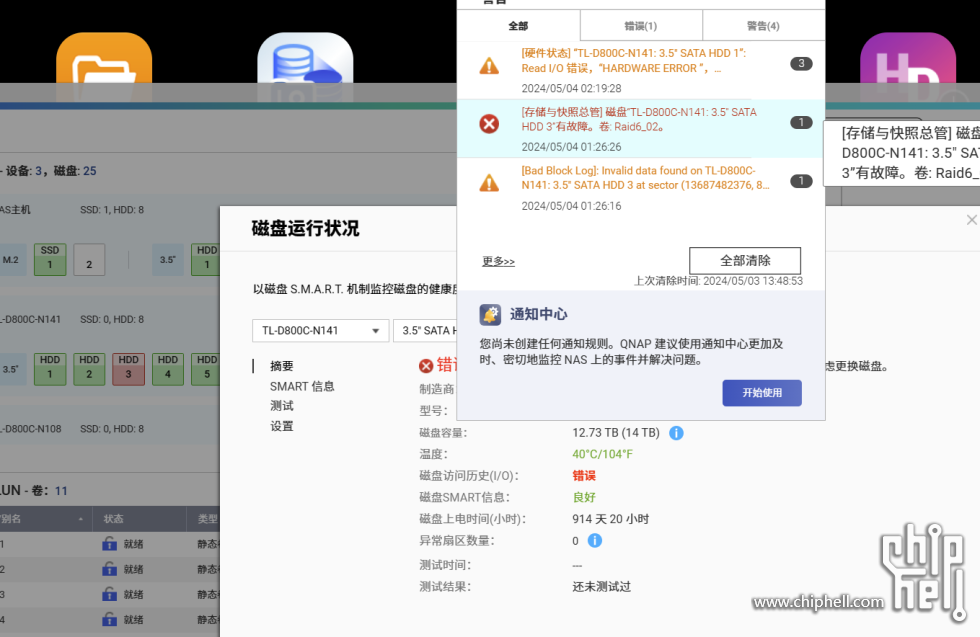Open the 更多>> link

coord(498,261)
